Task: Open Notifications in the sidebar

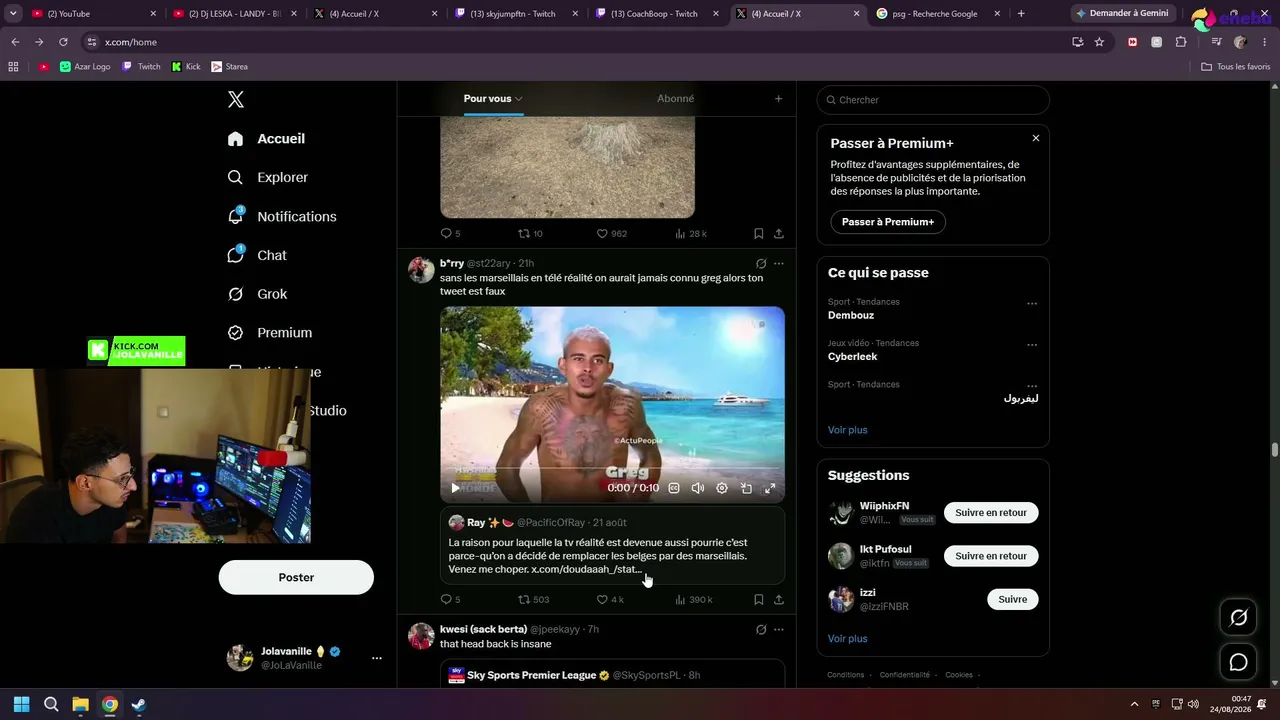Action: point(282,216)
